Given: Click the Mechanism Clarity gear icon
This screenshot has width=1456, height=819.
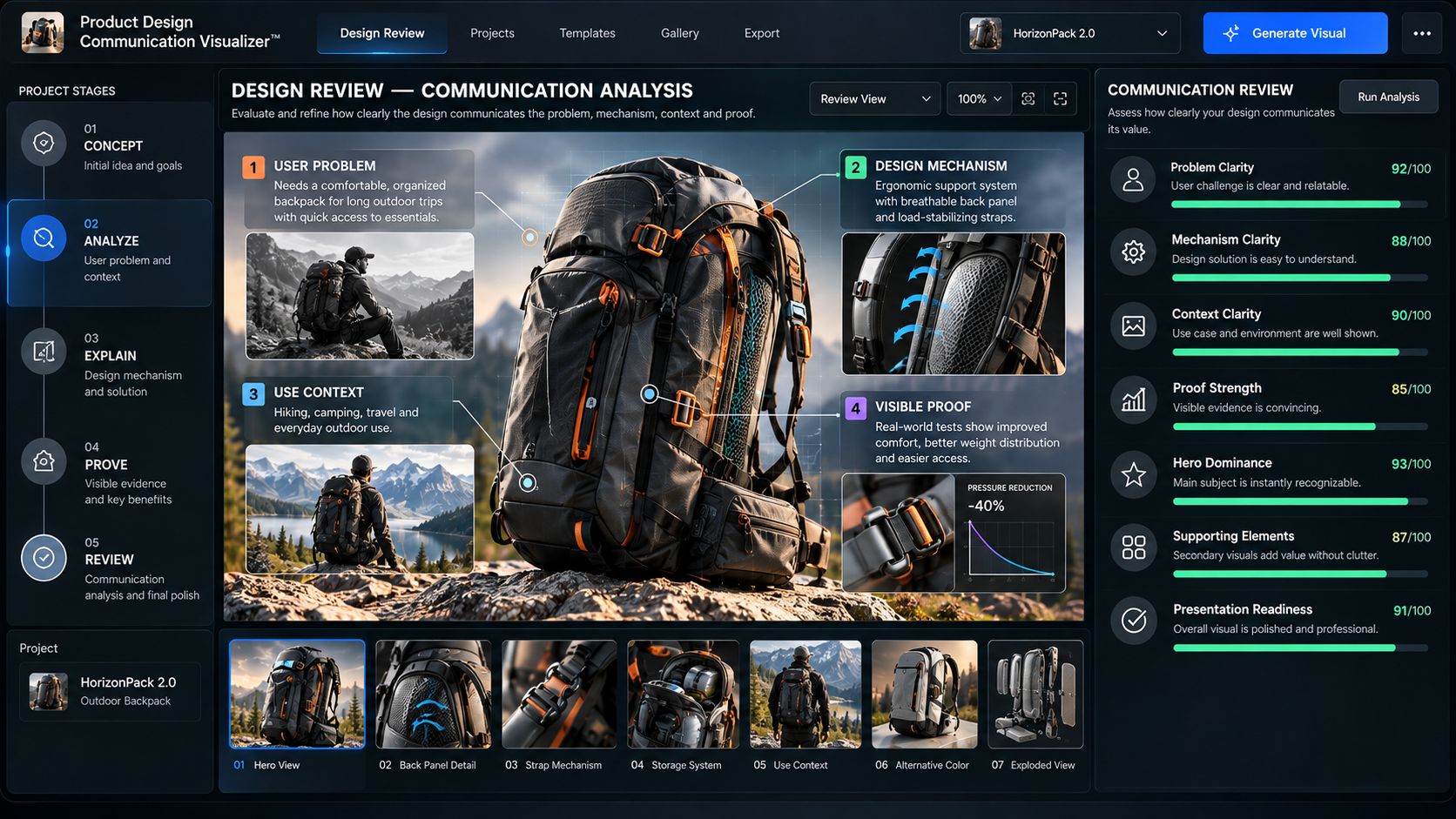Looking at the screenshot, I should pos(1133,252).
